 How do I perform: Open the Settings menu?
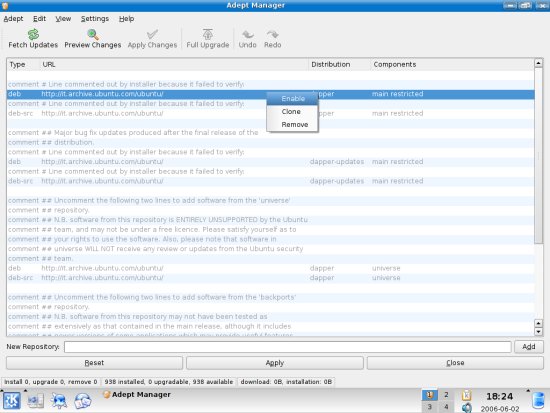click(95, 19)
